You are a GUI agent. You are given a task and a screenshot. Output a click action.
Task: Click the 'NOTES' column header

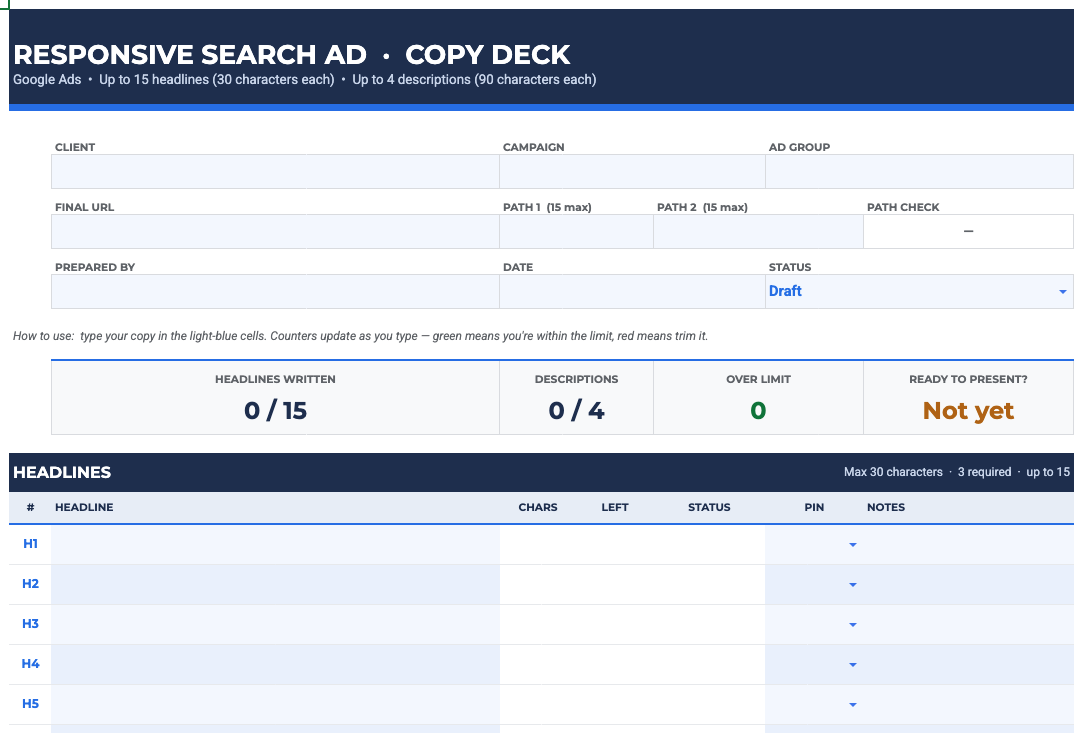(886, 507)
